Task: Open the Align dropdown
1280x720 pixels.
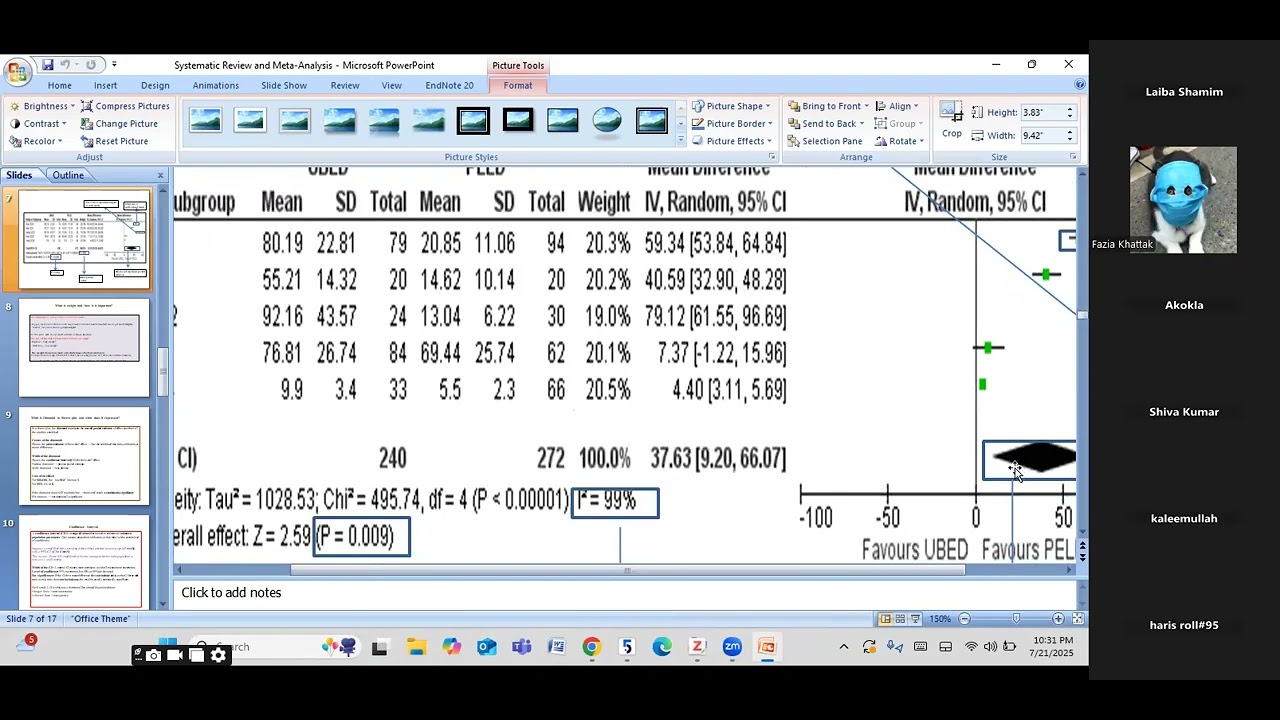Action: 897,106
